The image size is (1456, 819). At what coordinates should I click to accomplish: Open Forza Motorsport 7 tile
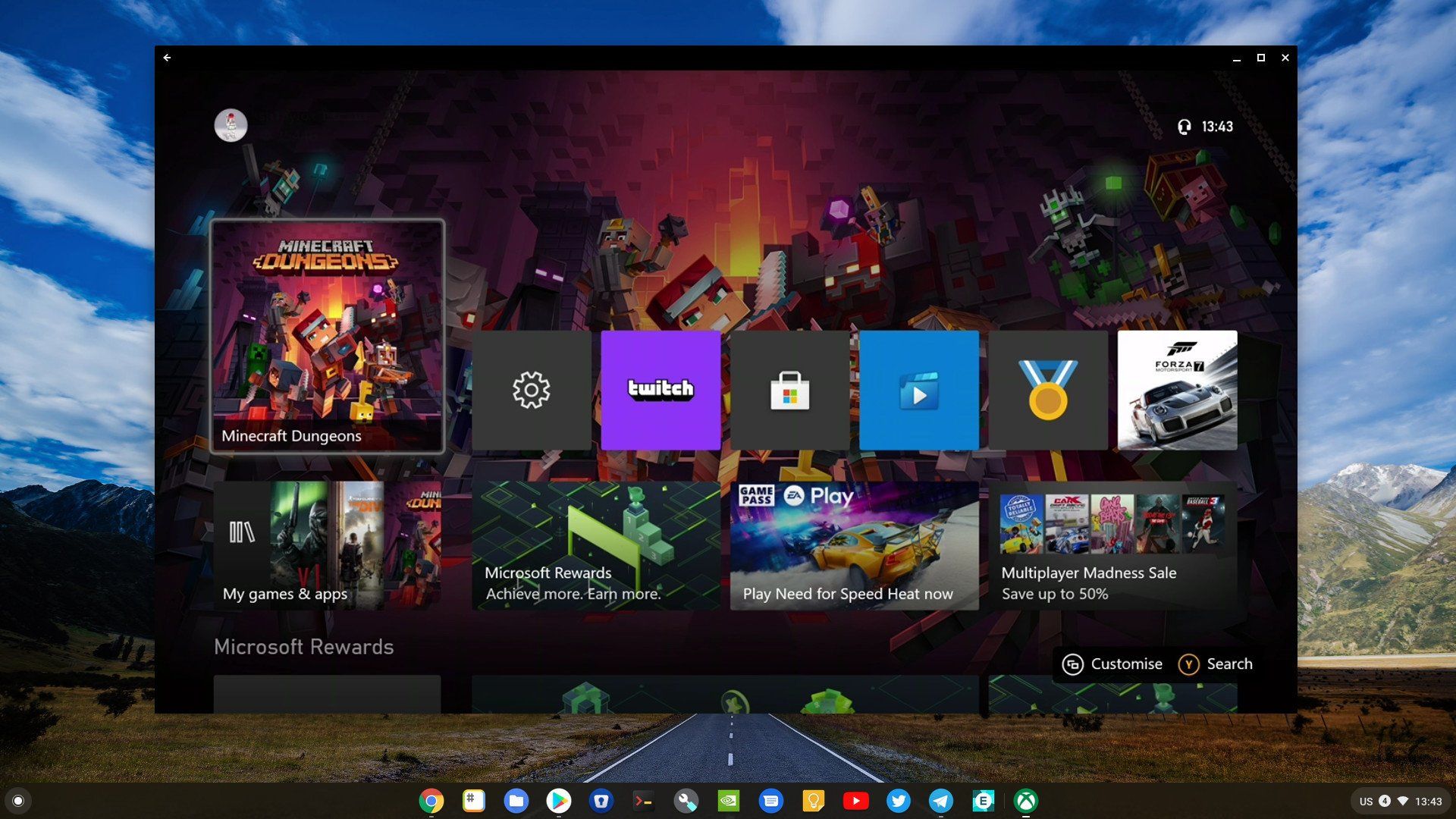[1177, 390]
